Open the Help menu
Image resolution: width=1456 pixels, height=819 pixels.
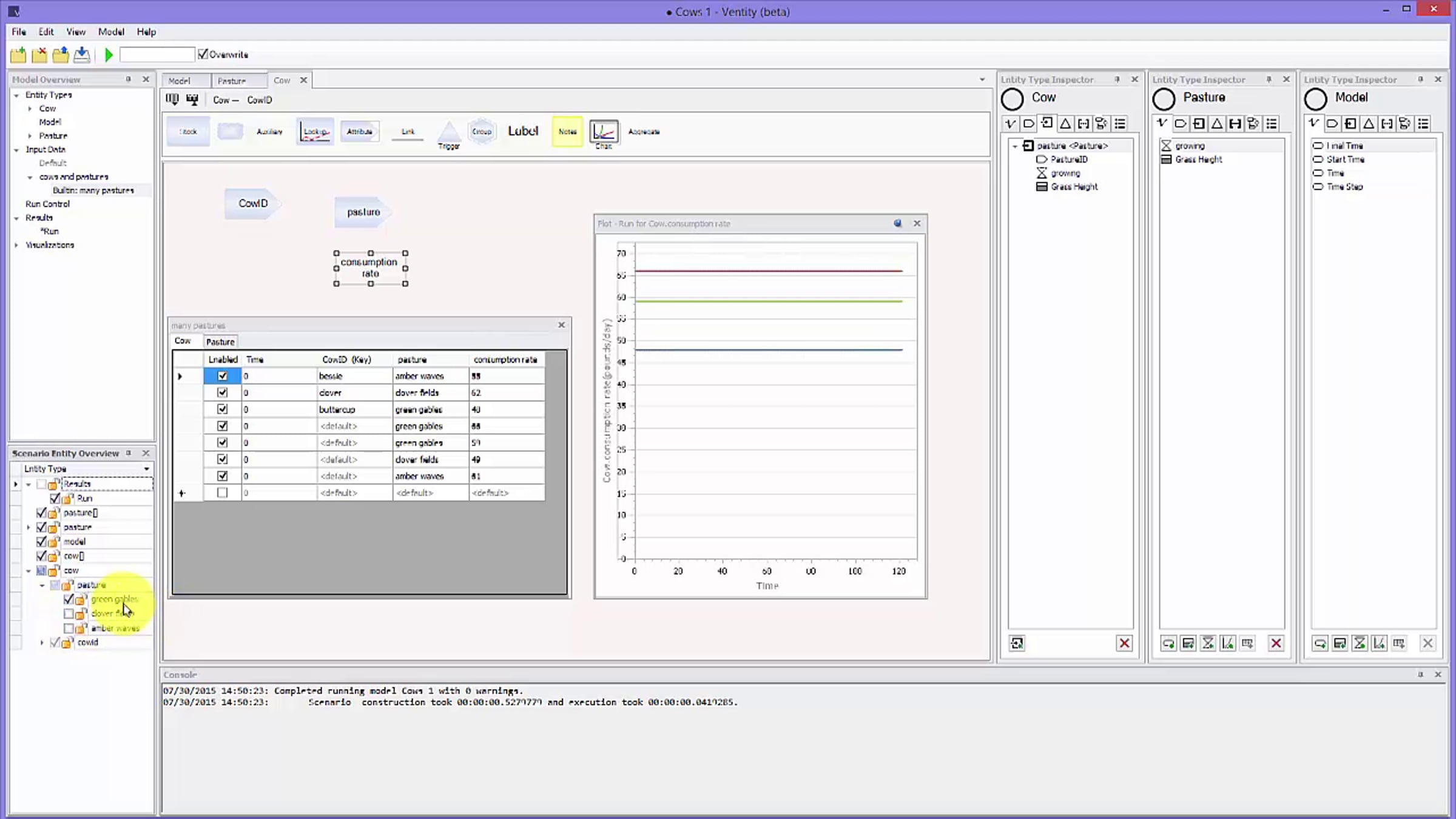click(146, 32)
